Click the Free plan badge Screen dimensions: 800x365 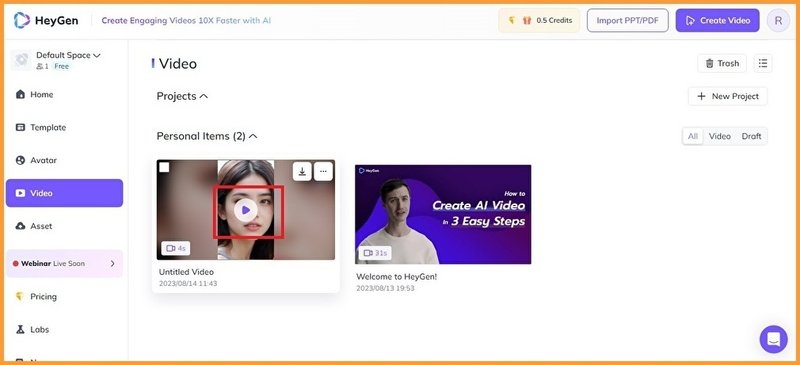61,66
